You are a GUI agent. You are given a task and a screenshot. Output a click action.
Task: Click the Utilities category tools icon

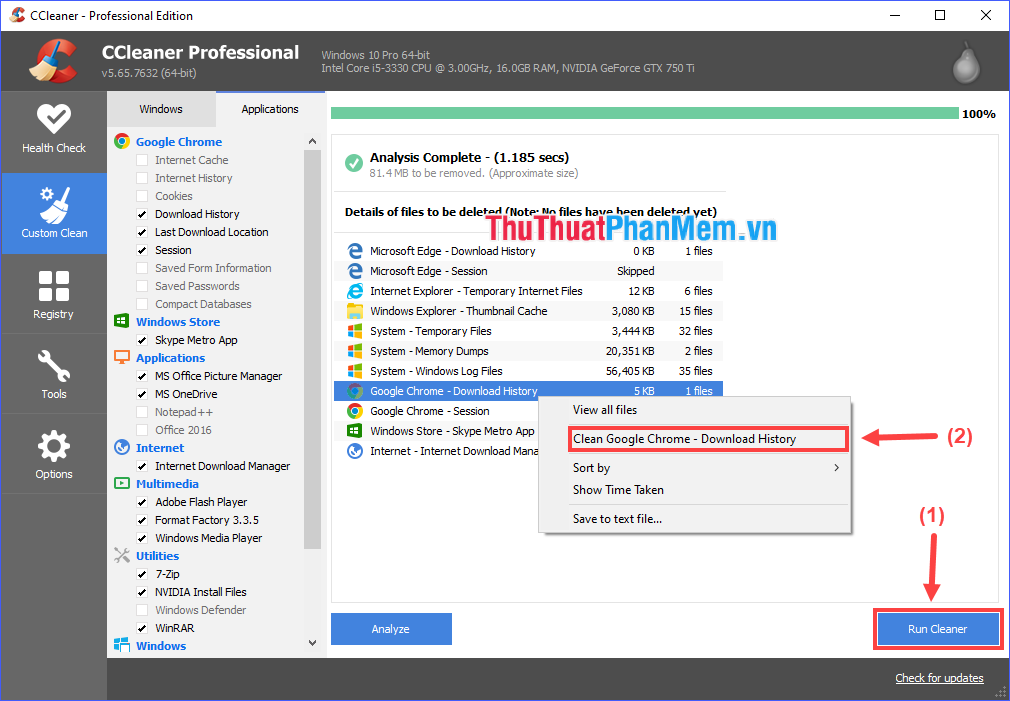[x=122, y=555]
